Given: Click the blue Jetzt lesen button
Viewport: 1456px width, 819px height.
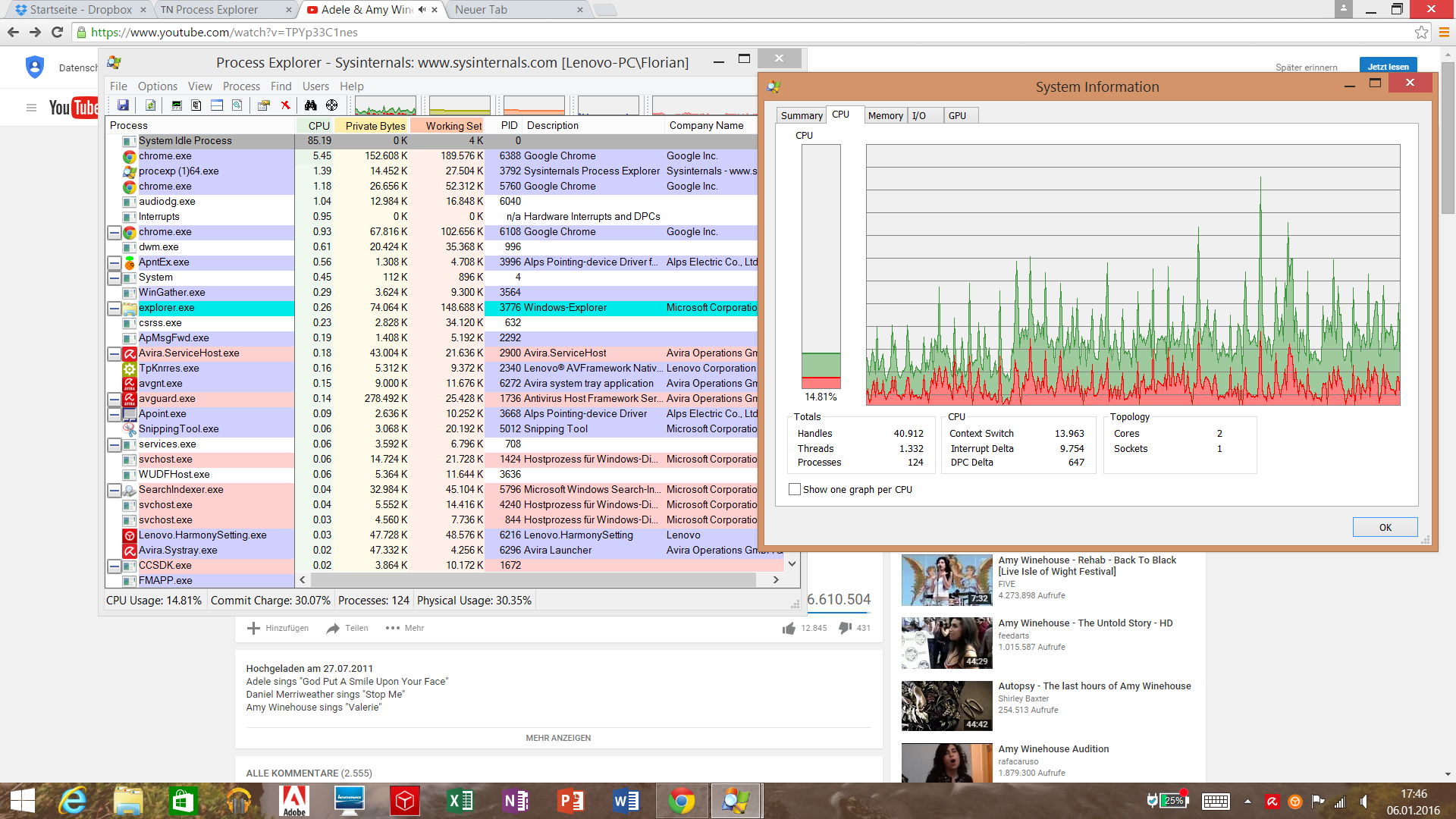Looking at the screenshot, I should [x=1388, y=66].
